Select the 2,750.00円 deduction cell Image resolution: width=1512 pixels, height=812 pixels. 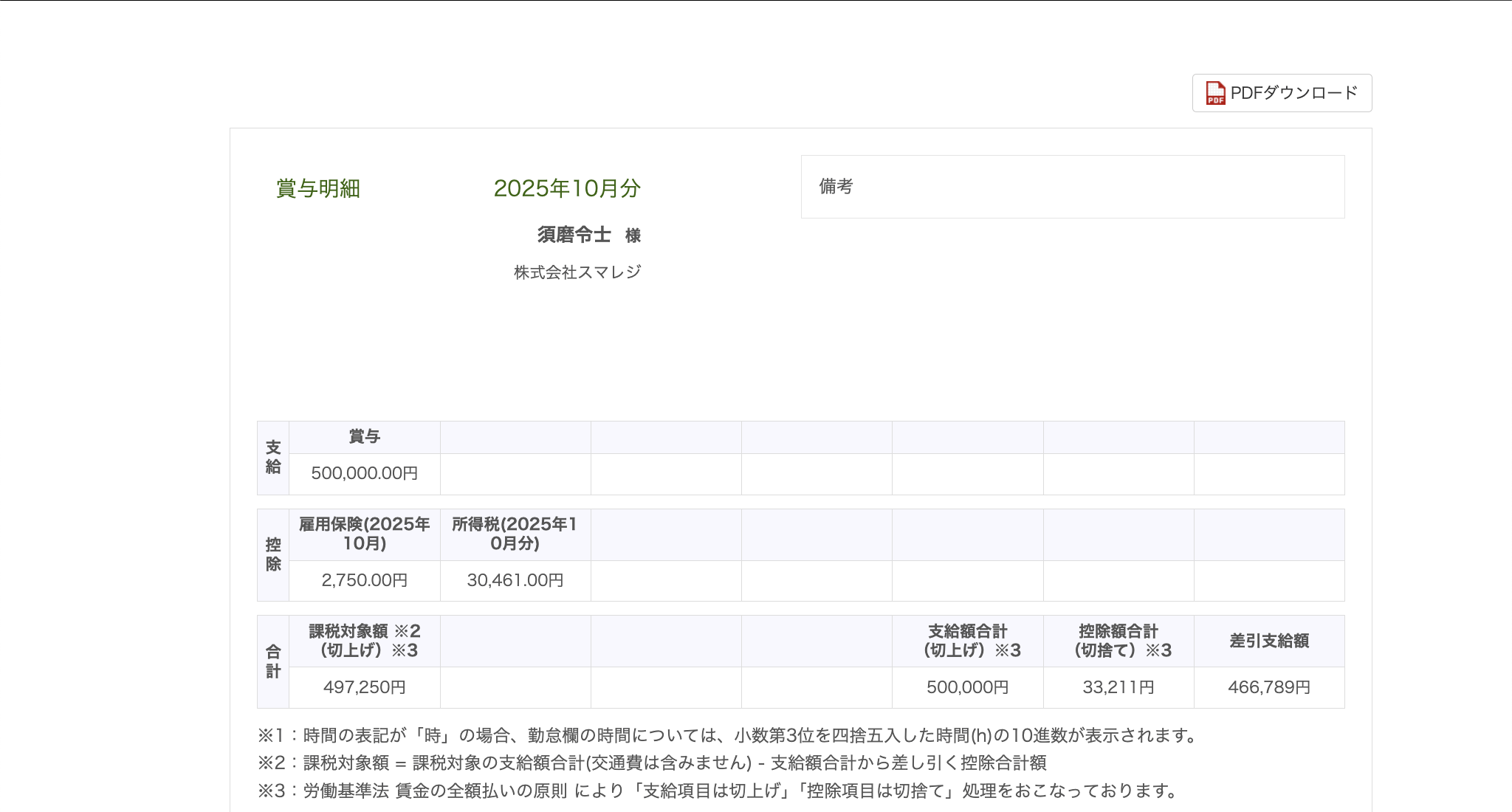click(x=363, y=580)
